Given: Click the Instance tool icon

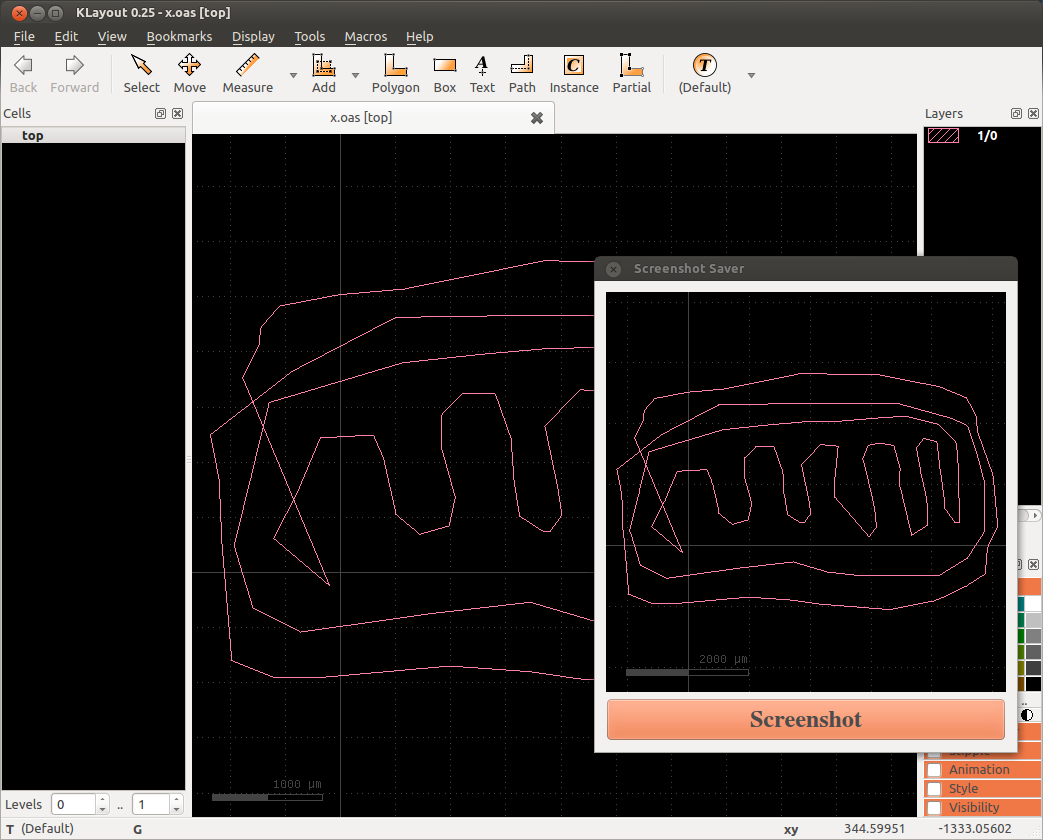Looking at the screenshot, I should 573,74.
